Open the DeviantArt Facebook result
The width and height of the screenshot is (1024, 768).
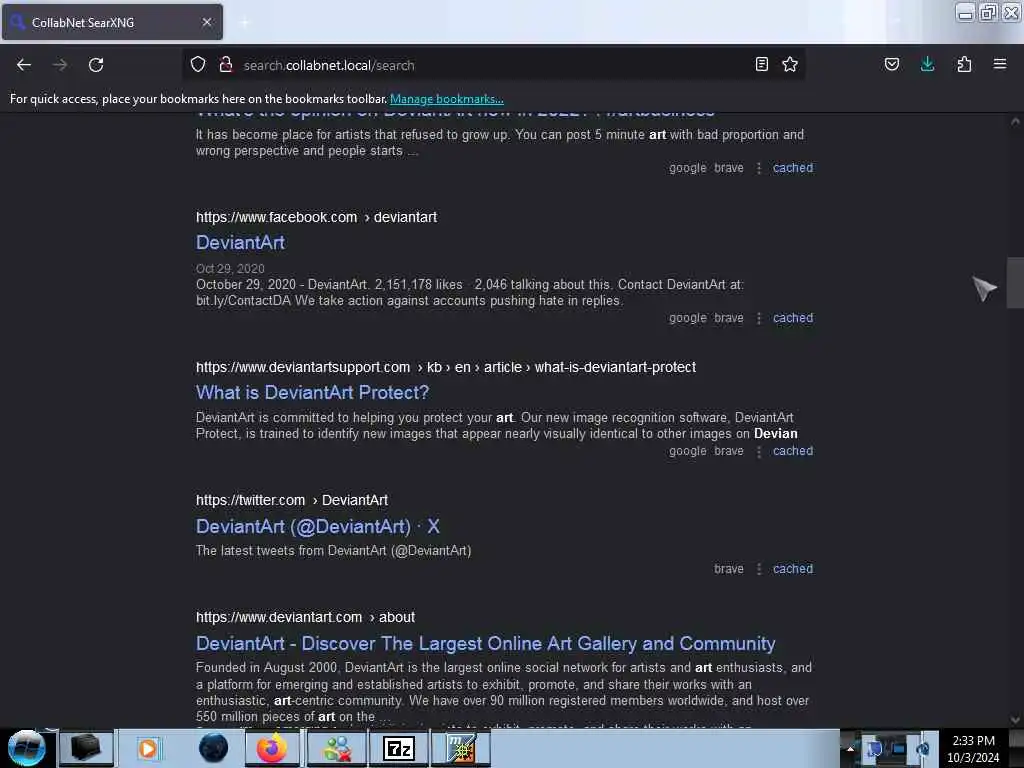[240, 243]
